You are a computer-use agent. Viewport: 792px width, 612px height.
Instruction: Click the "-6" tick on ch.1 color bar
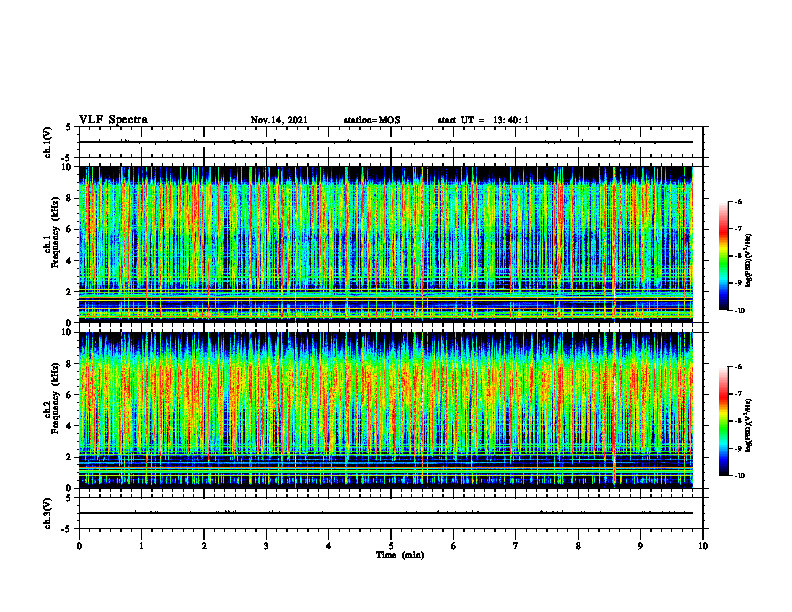738,202
